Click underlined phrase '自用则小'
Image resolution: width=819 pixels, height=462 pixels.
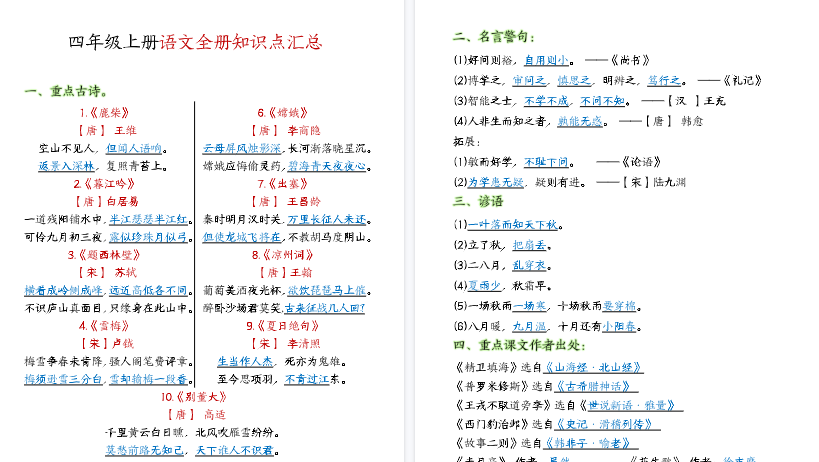click(x=546, y=60)
